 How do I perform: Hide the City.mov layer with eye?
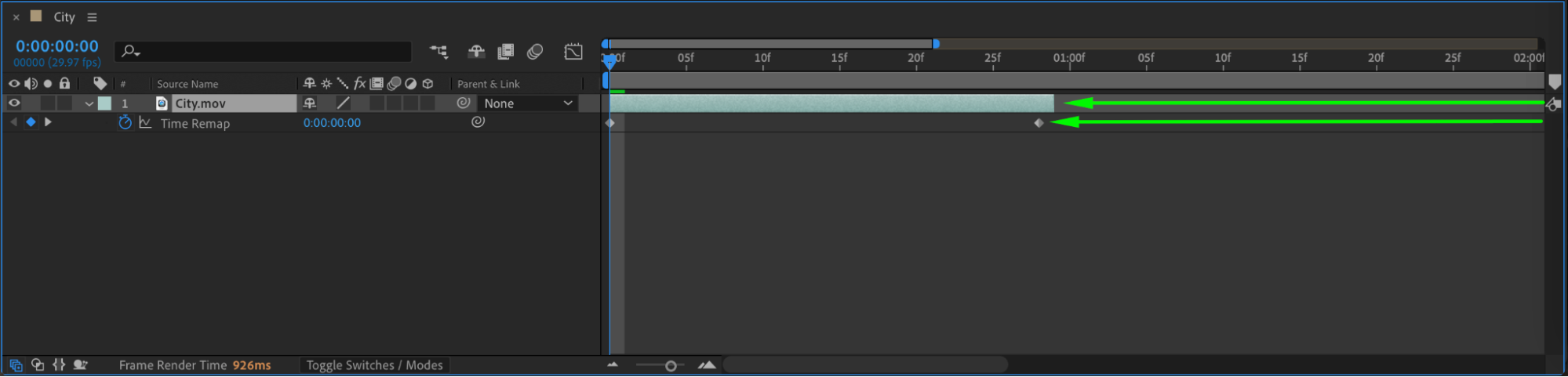pyautogui.click(x=14, y=103)
